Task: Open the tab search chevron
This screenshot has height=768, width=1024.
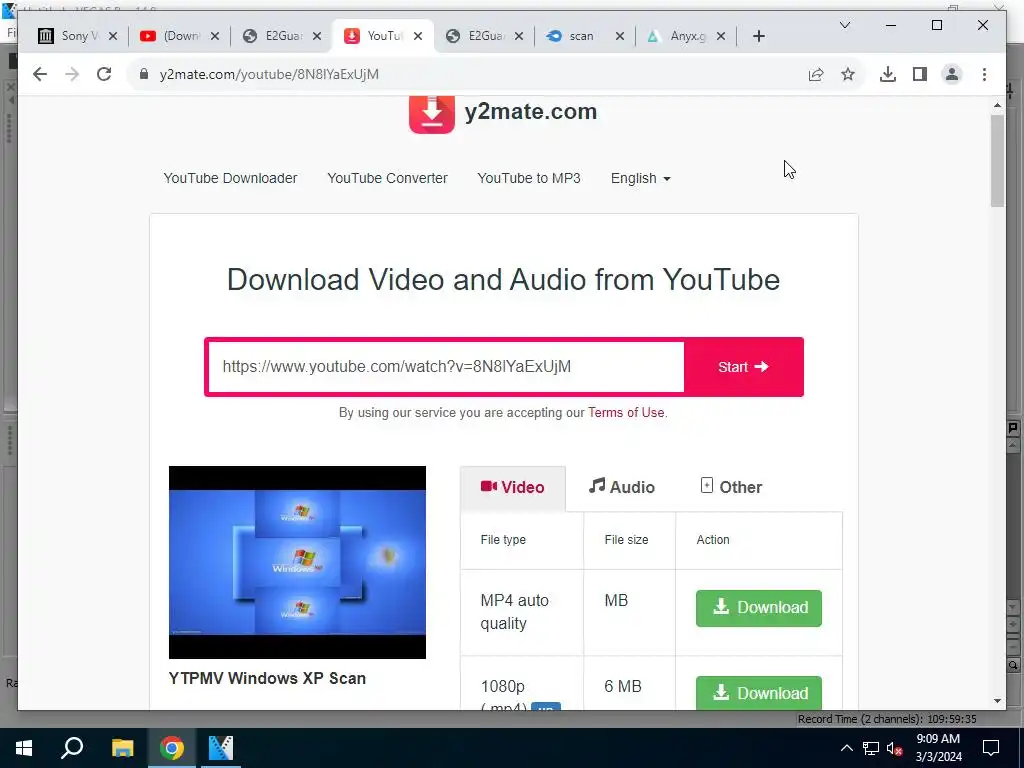Action: tap(844, 25)
